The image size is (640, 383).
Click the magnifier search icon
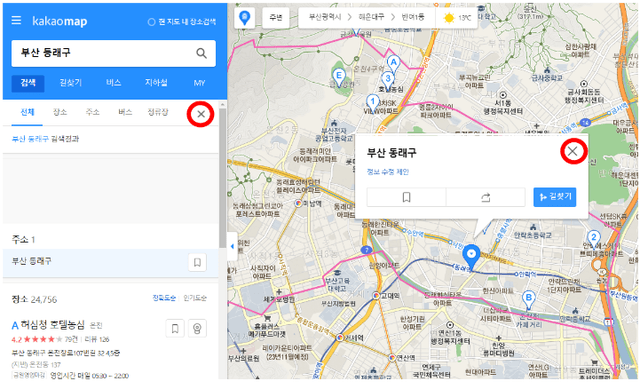201,53
